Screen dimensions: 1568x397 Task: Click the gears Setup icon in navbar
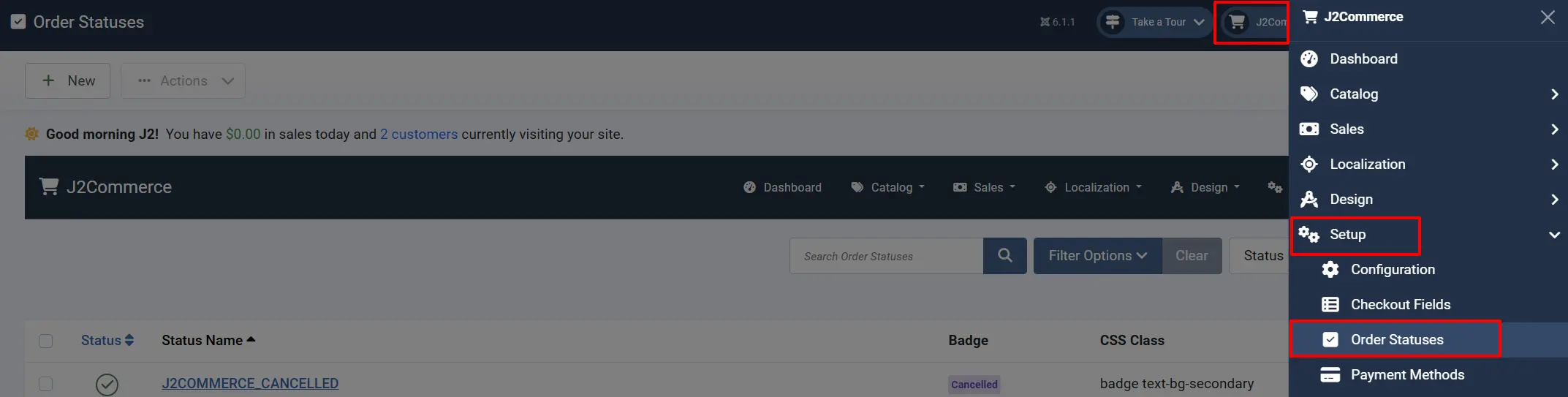(1275, 188)
